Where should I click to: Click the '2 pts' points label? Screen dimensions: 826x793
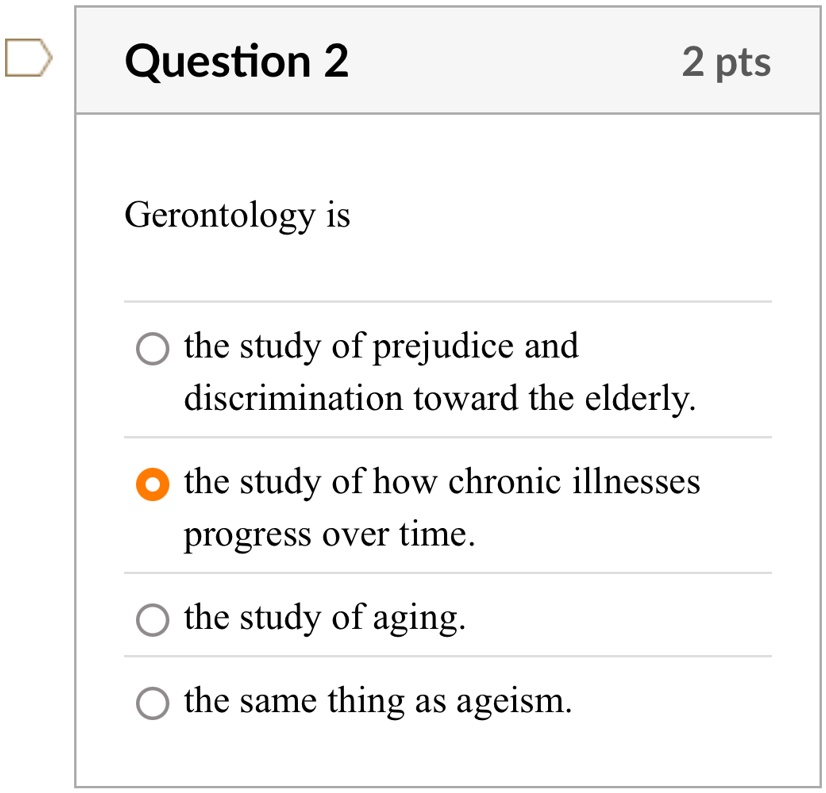point(726,63)
